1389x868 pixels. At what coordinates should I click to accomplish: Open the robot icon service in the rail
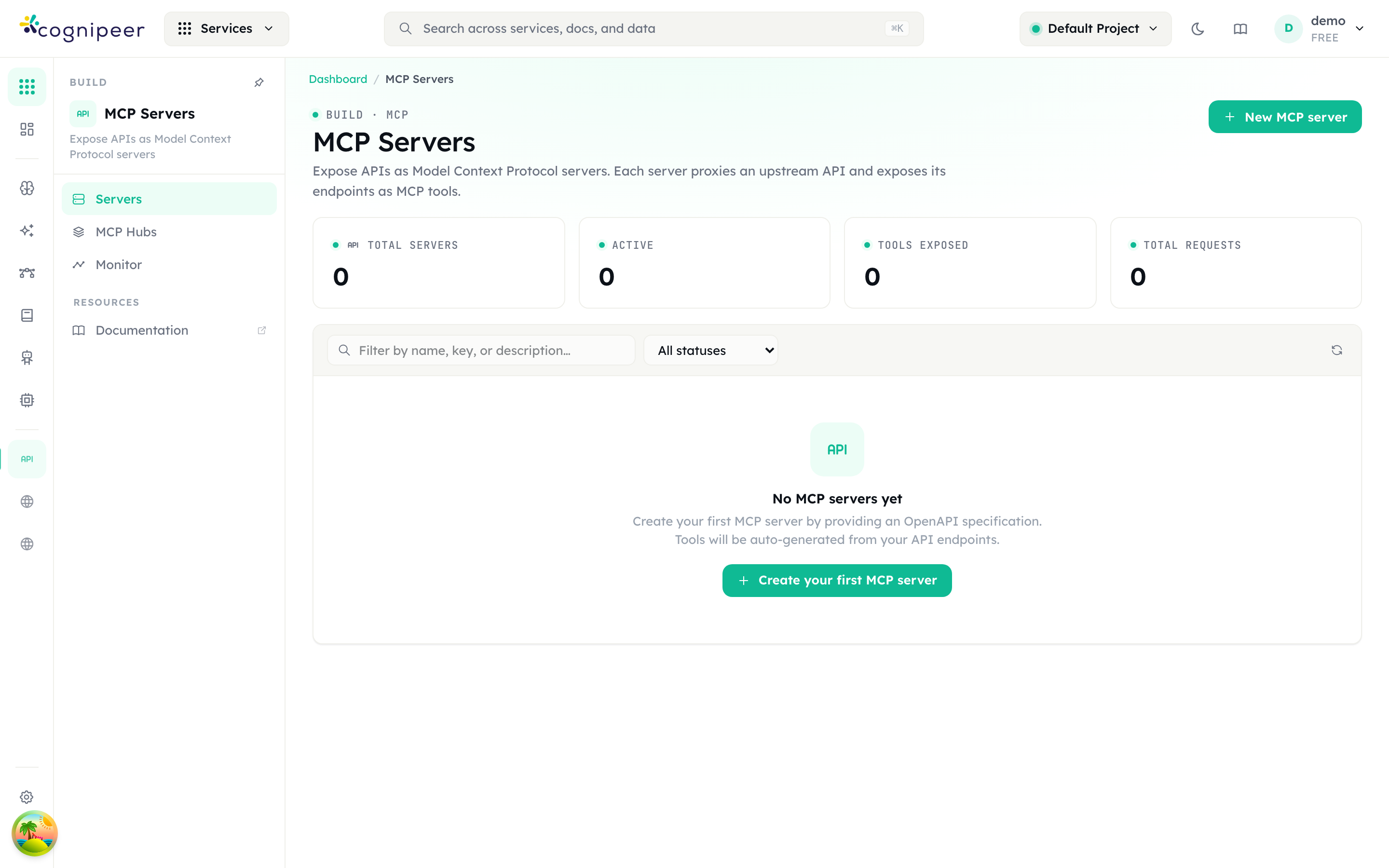tap(27, 358)
